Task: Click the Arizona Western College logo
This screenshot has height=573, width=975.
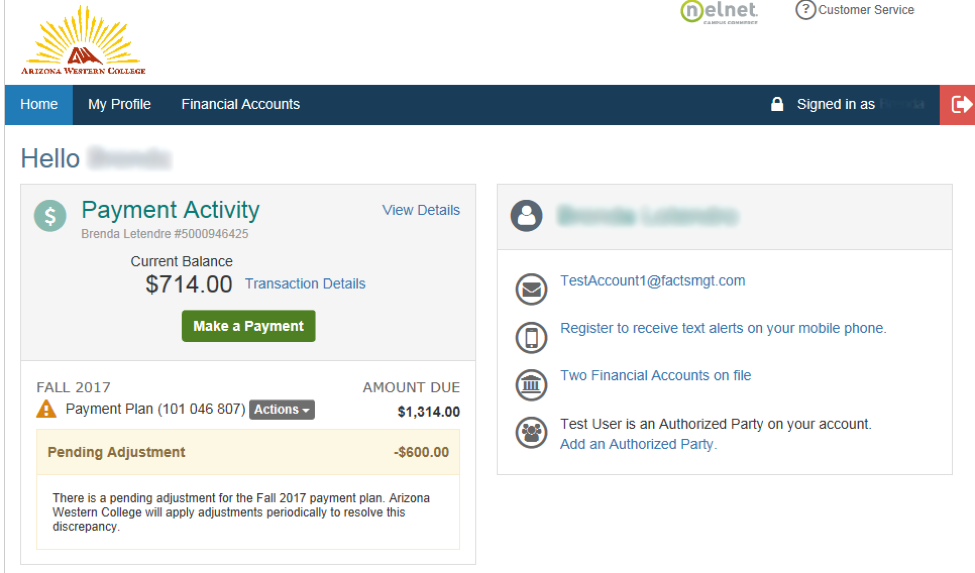Action: click(83, 41)
